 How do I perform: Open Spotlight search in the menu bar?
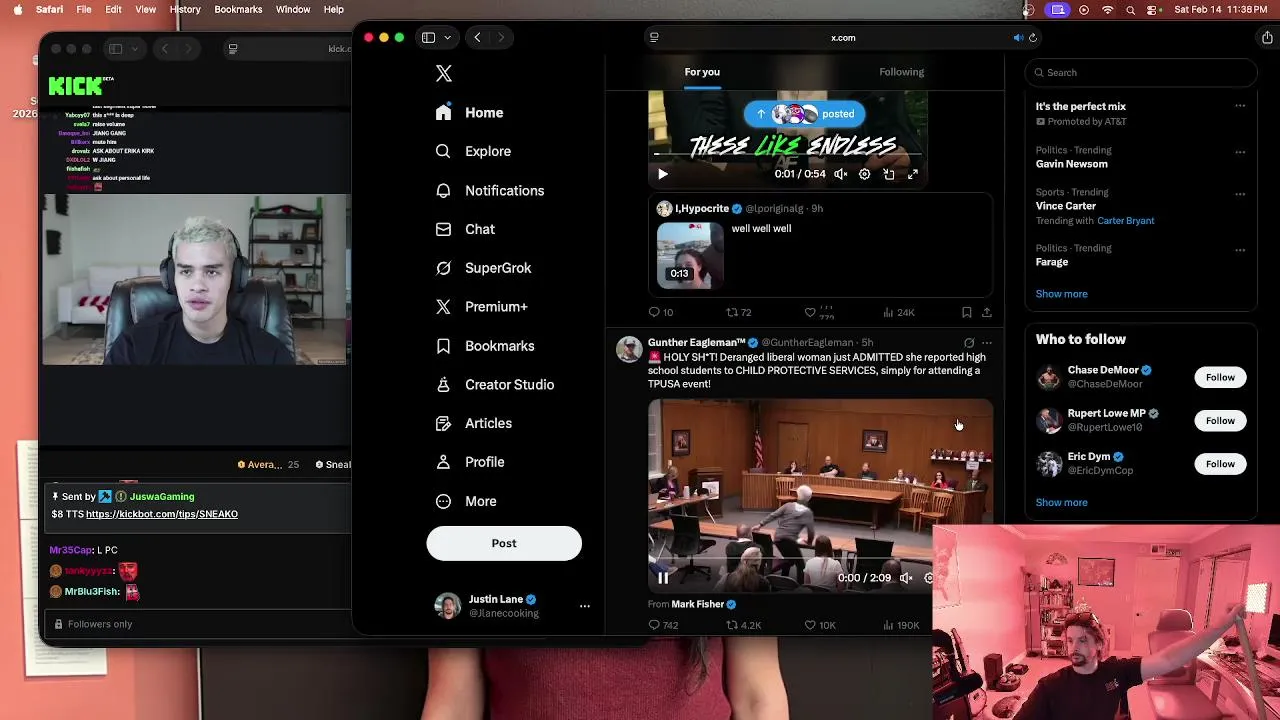click(x=1131, y=10)
